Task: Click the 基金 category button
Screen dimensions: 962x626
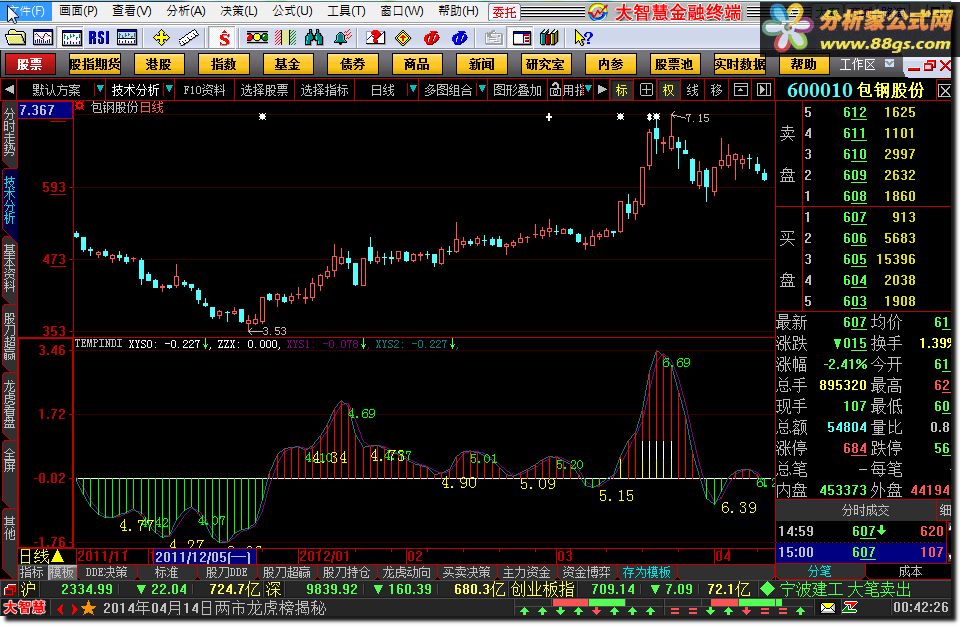Action: coord(287,64)
